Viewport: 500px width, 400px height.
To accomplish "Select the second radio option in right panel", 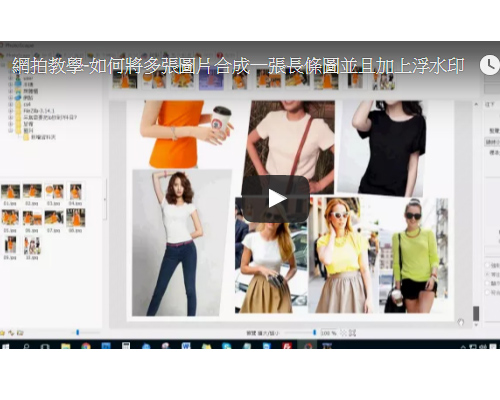I will tap(487, 274).
